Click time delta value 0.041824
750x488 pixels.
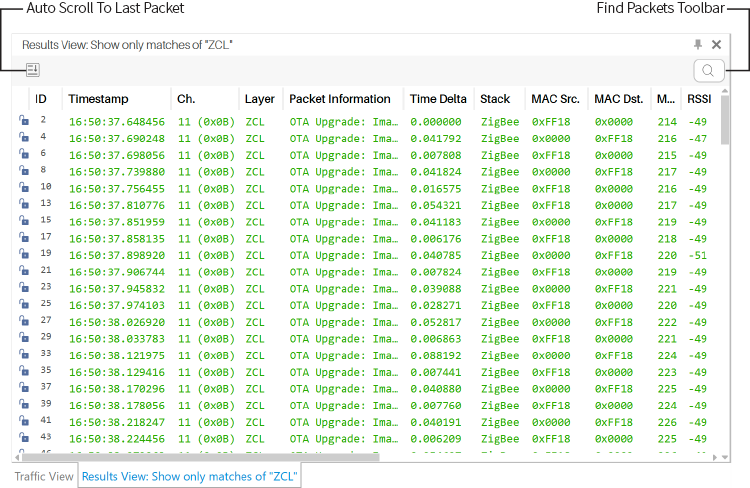[x=436, y=172]
